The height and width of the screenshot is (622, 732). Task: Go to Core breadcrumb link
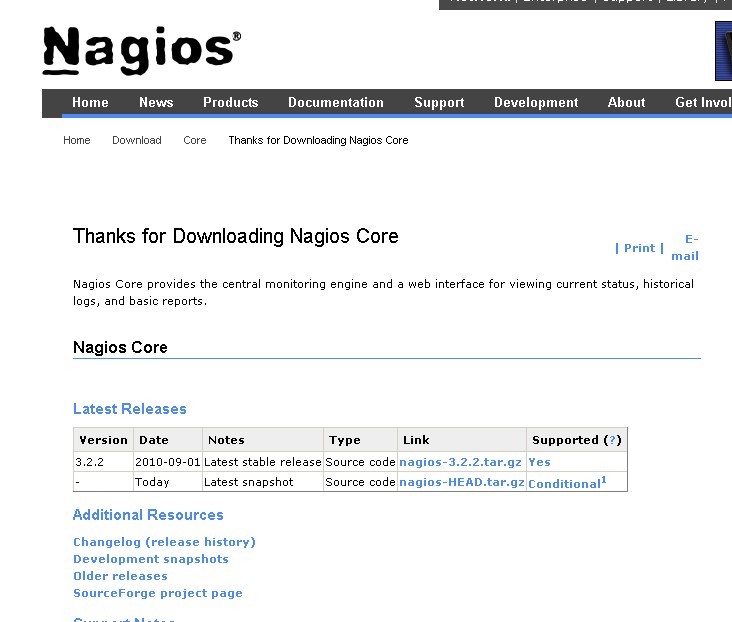pos(195,140)
